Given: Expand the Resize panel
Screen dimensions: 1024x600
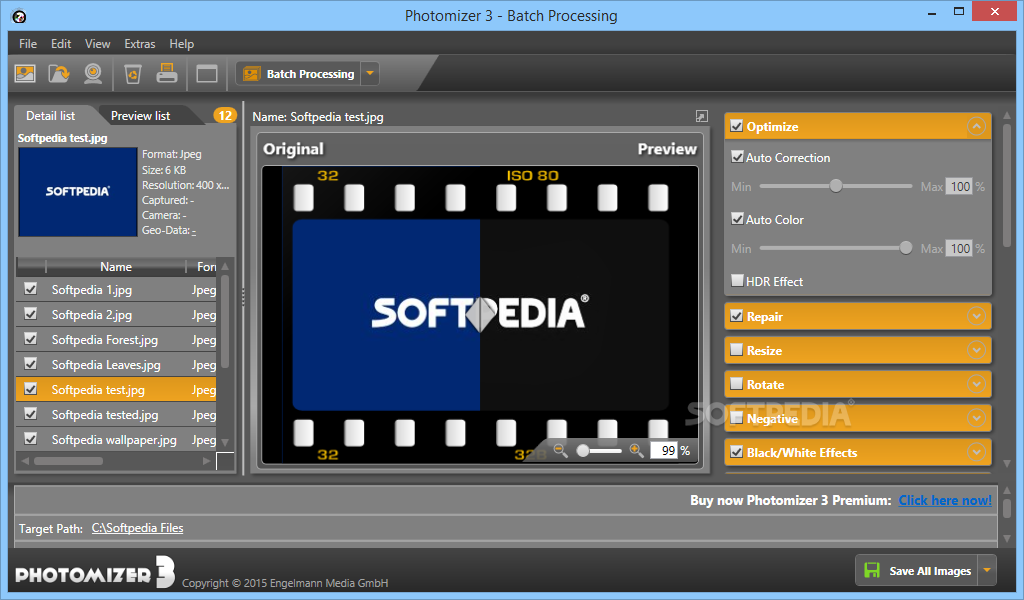Looking at the screenshot, I should tap(976, 350).
